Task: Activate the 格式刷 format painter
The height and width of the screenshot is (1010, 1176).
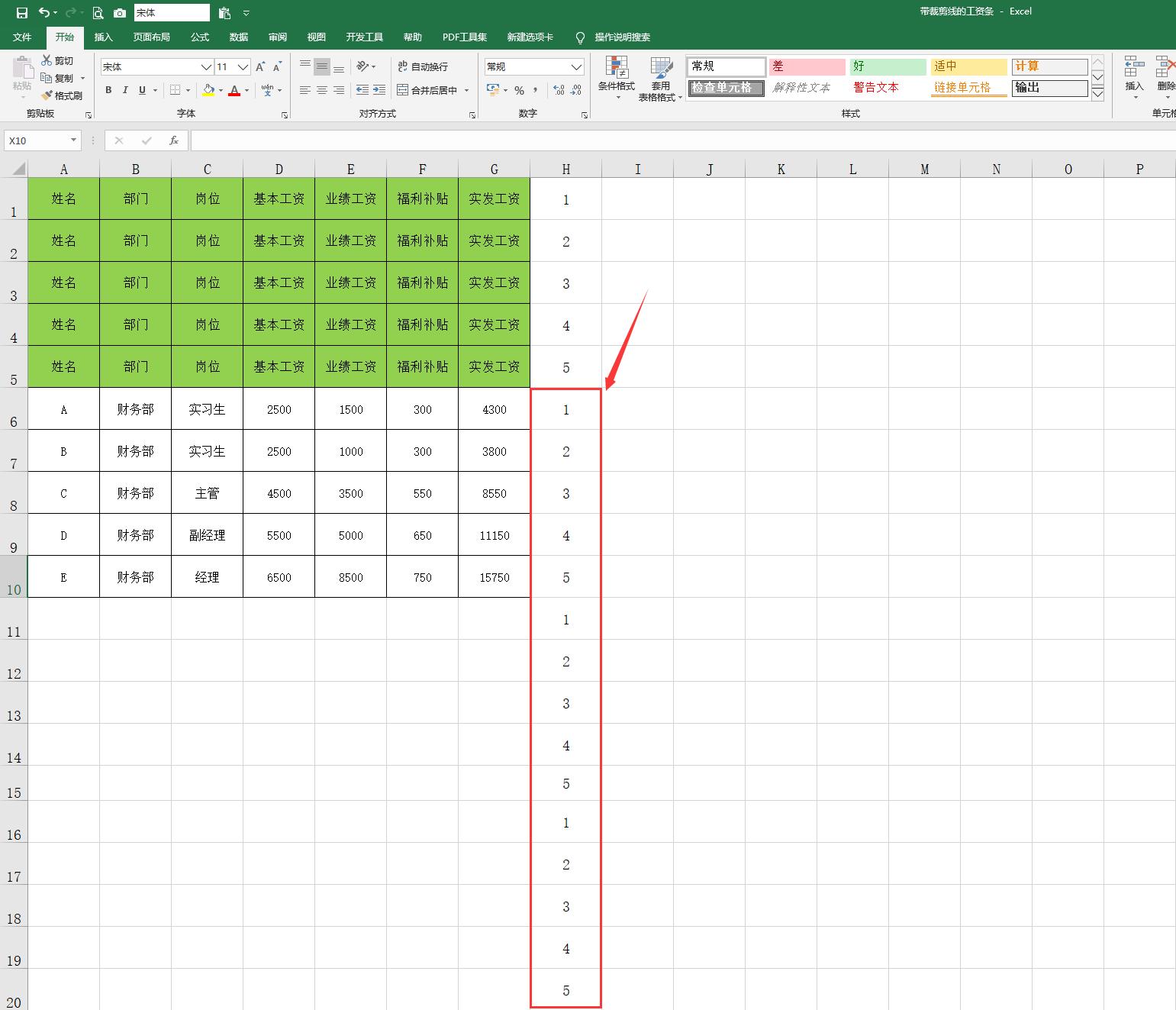Action: (62, 95)
